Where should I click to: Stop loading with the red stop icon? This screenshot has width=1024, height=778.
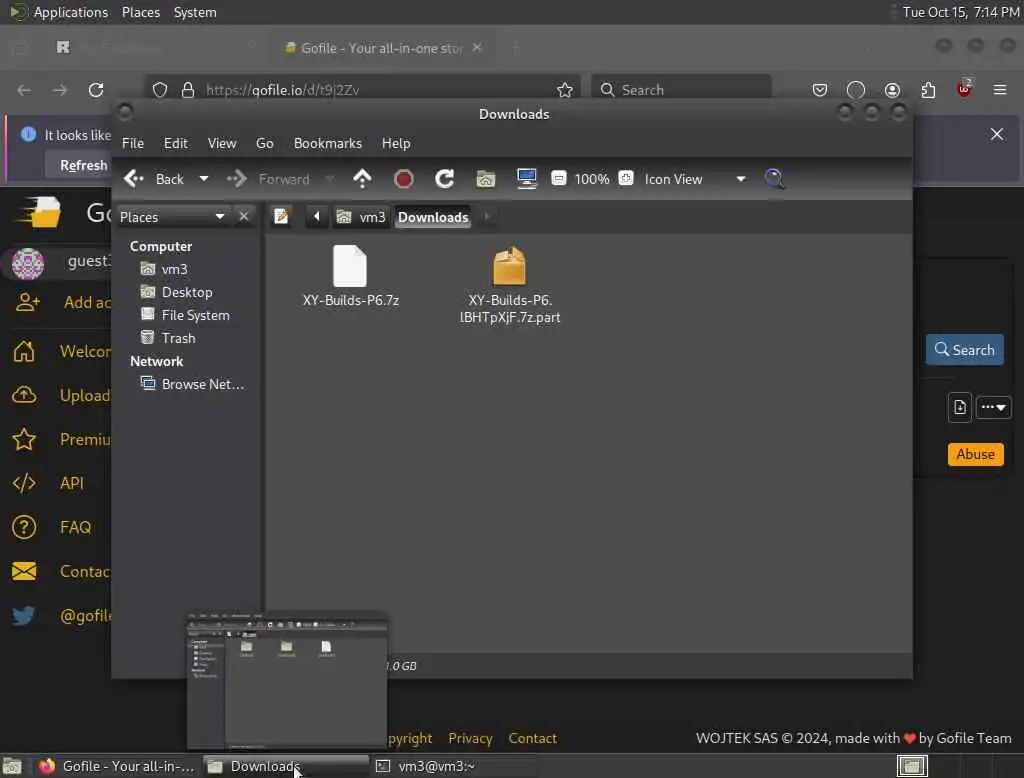tap(404, 179)
